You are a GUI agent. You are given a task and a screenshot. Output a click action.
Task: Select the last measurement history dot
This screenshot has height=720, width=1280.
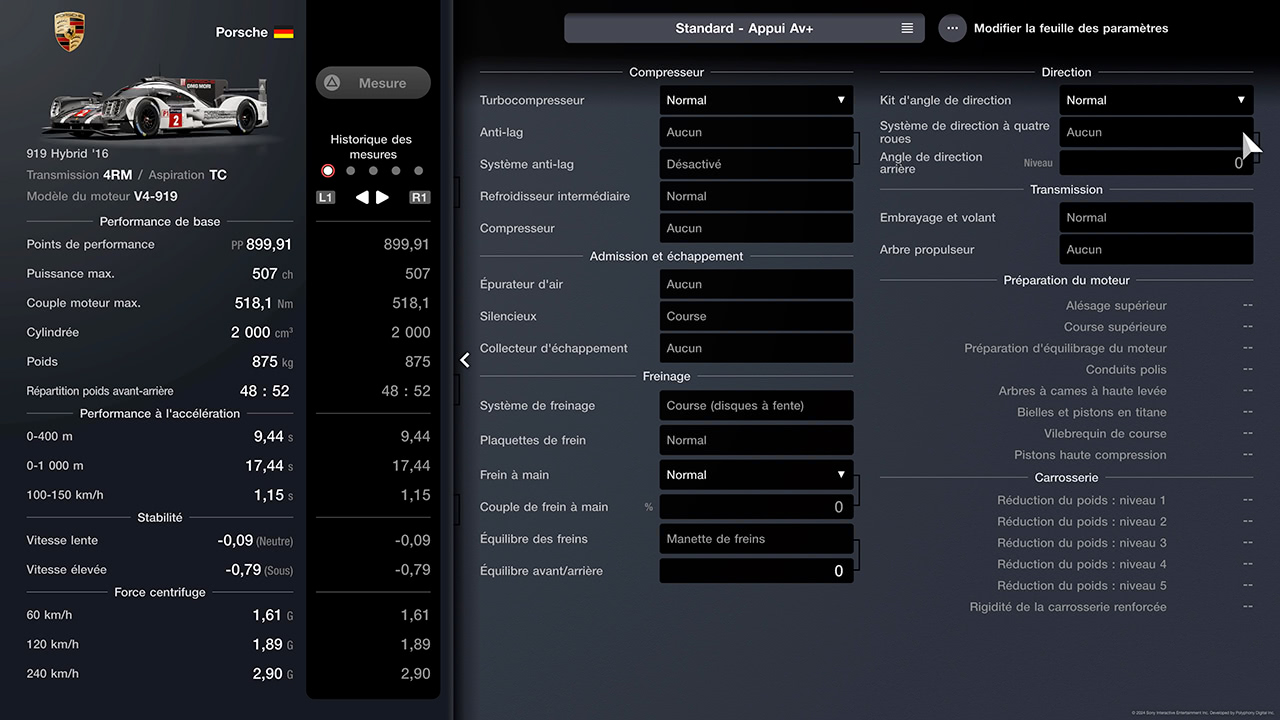coord(418,171)
